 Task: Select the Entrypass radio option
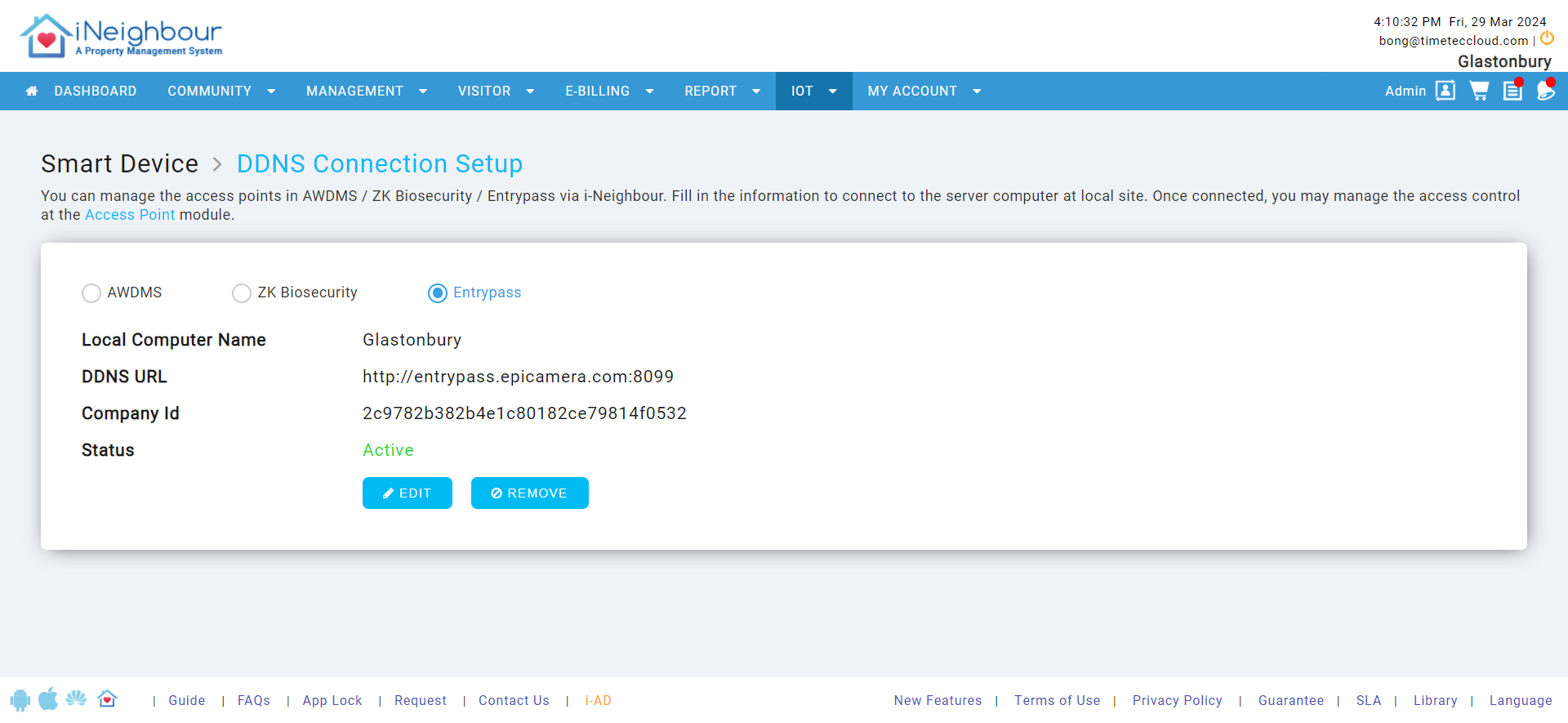pos(438,293)
